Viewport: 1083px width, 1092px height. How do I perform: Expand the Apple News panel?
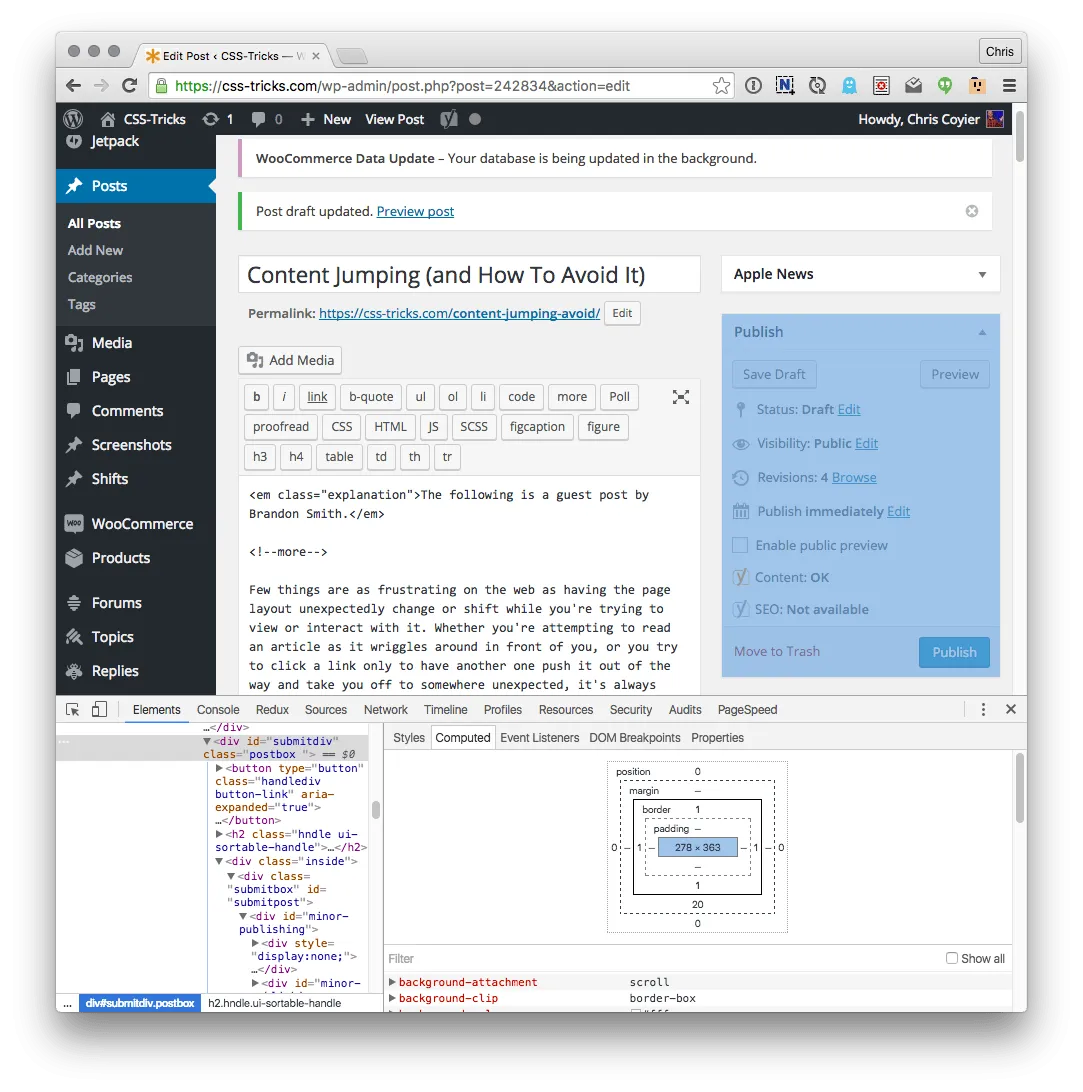click(982, 274)
